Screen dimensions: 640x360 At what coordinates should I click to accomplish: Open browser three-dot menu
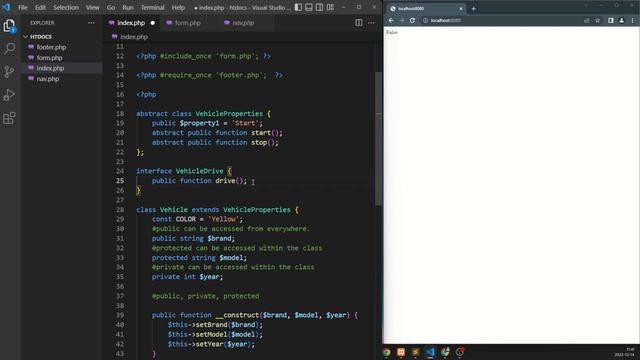tap(633, 20)
